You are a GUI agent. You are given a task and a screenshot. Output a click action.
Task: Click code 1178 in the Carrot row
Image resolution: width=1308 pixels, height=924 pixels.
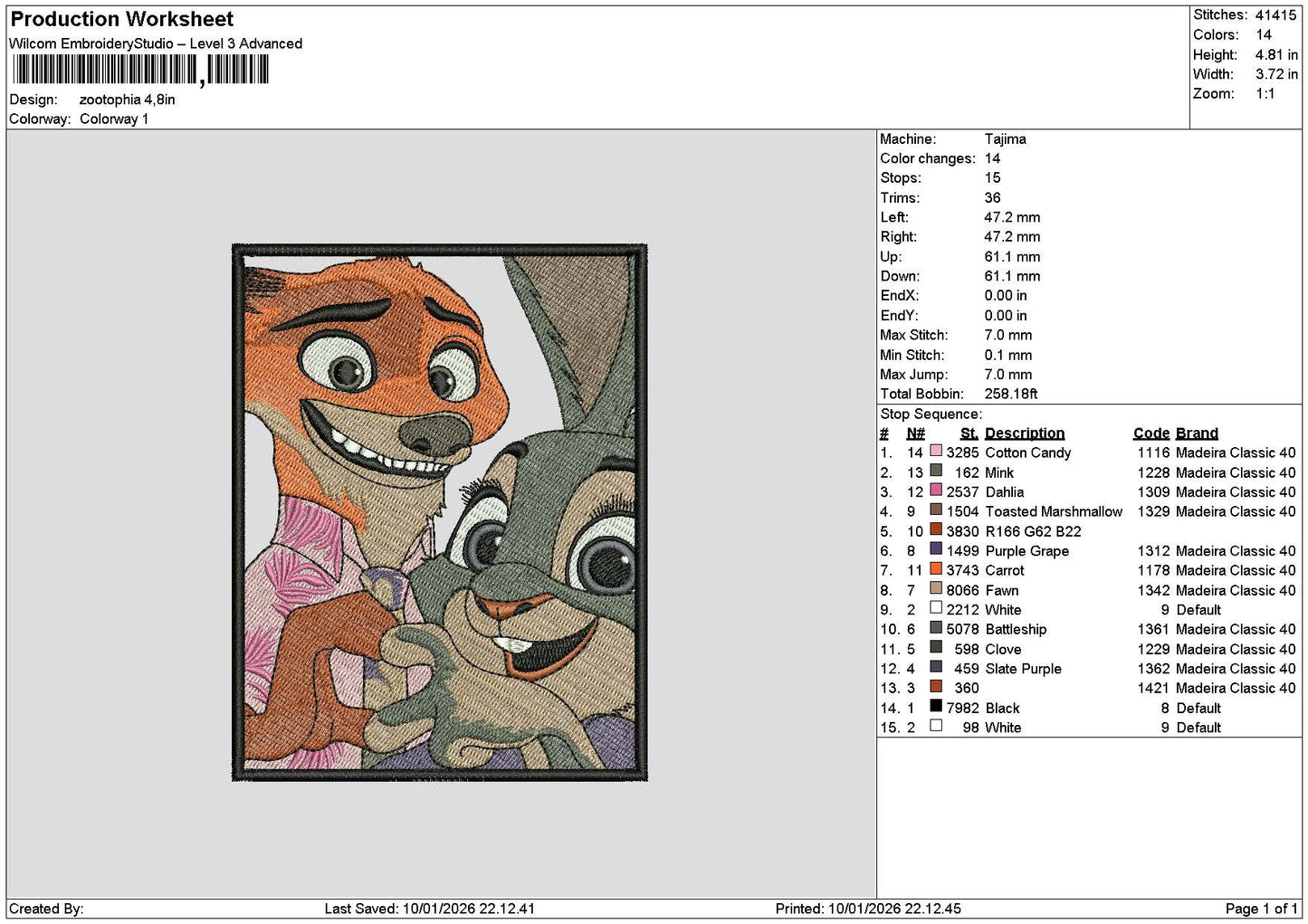point(1154,570)
